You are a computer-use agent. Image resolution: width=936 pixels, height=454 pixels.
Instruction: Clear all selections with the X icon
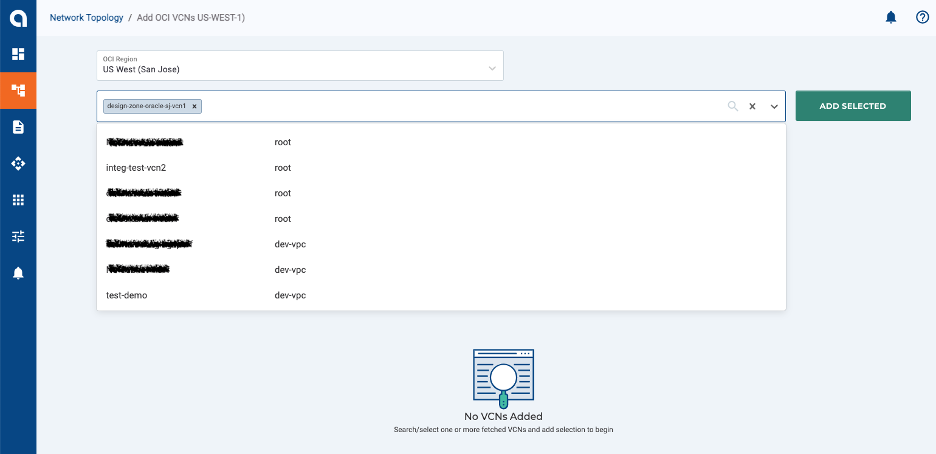coord(753,106)
